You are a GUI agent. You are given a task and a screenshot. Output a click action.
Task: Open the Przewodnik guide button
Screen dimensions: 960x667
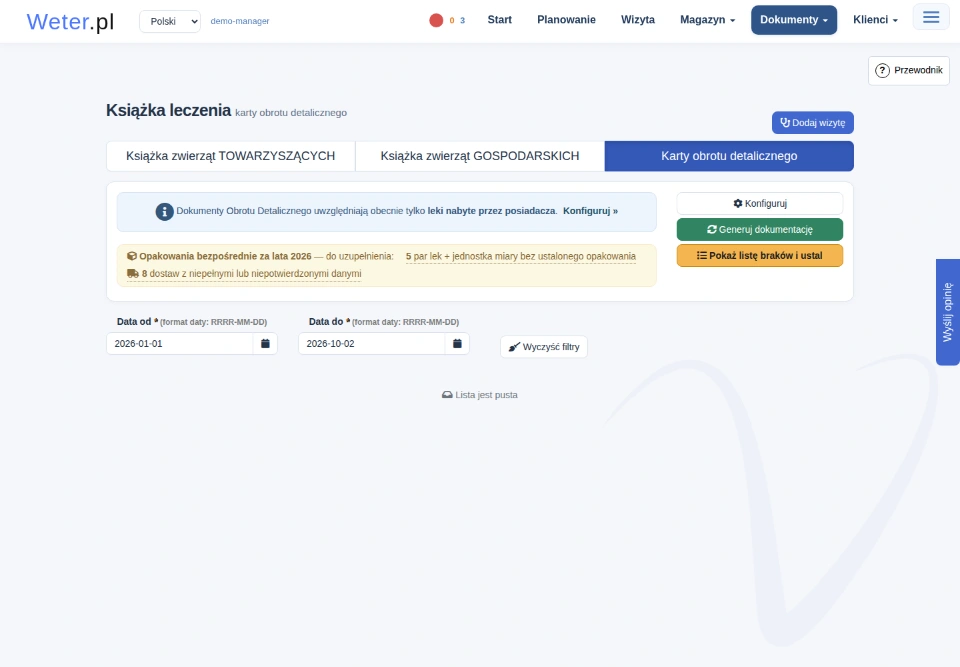[909, 70]
